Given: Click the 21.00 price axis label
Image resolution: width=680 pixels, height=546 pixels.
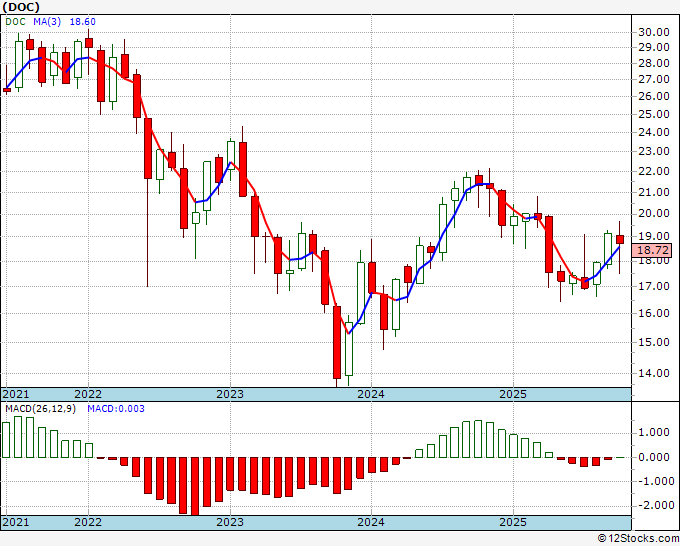Looking at the screenshot, I should tap(654, 192).
